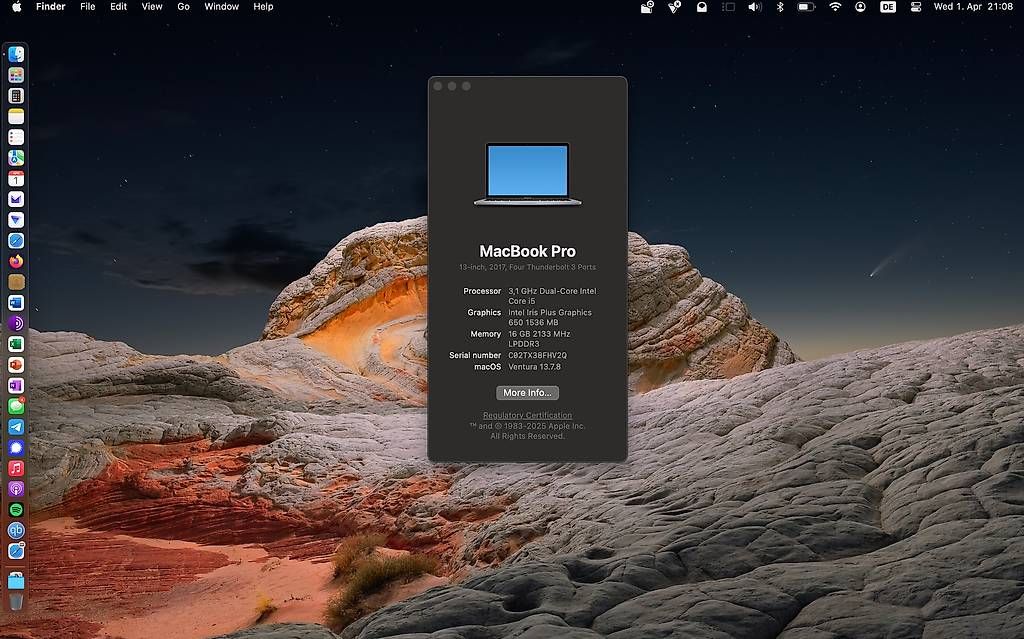This screenshot has height=639, width=1024.
Task: Click the MacBook Pro laptop image
Action: click(528, 174)
